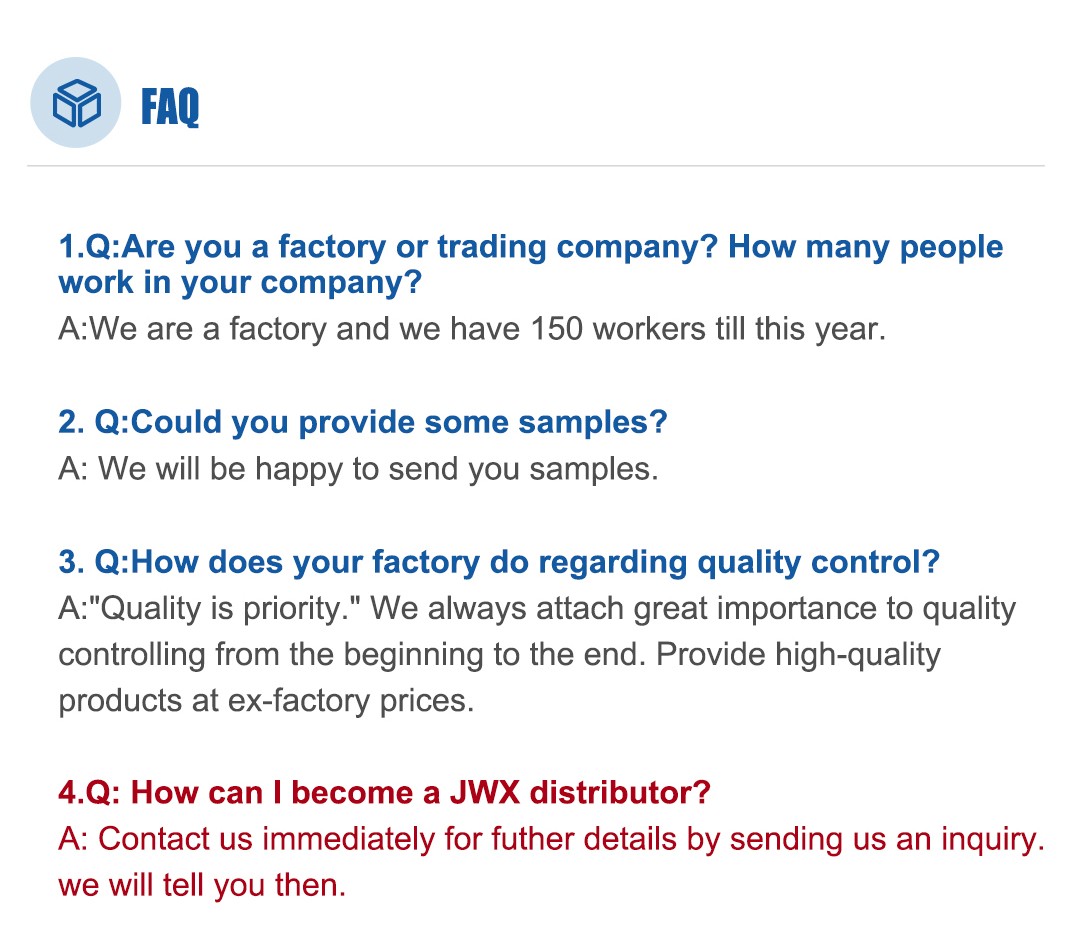Select the question about factory or trading company

(x=530, y=247)
